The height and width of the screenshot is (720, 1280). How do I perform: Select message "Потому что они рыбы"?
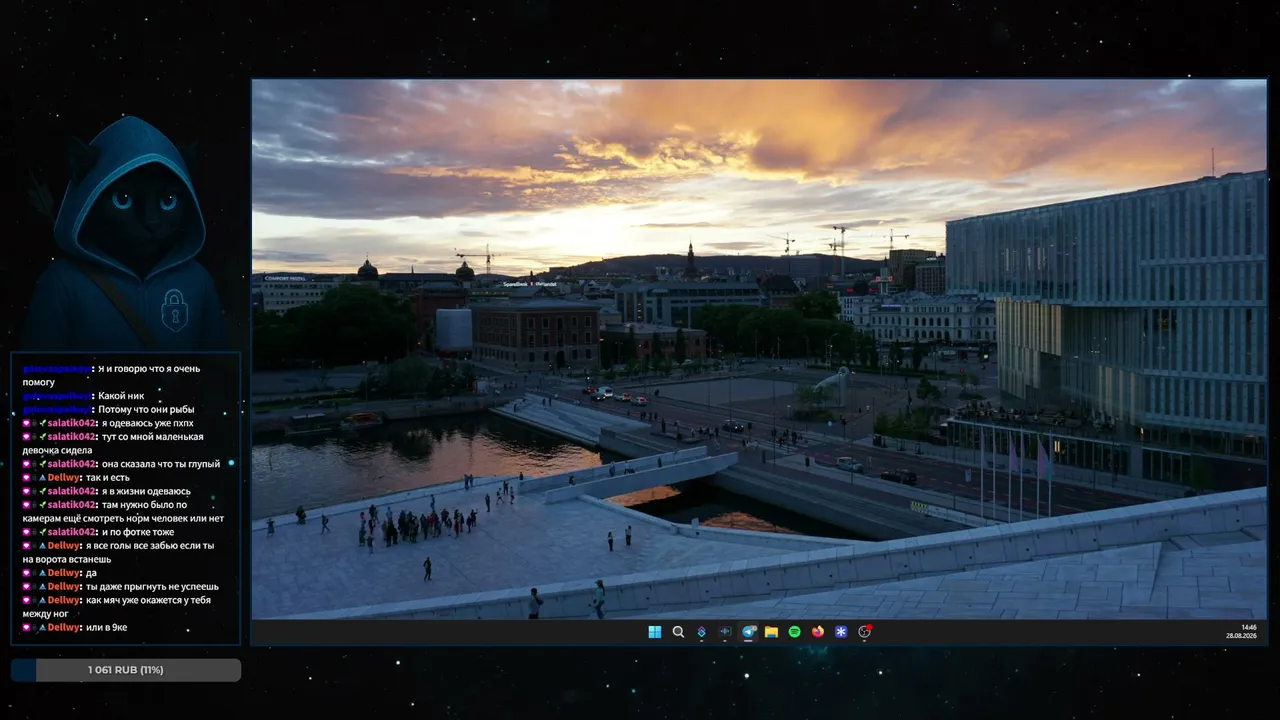click(x=146, y=409)
